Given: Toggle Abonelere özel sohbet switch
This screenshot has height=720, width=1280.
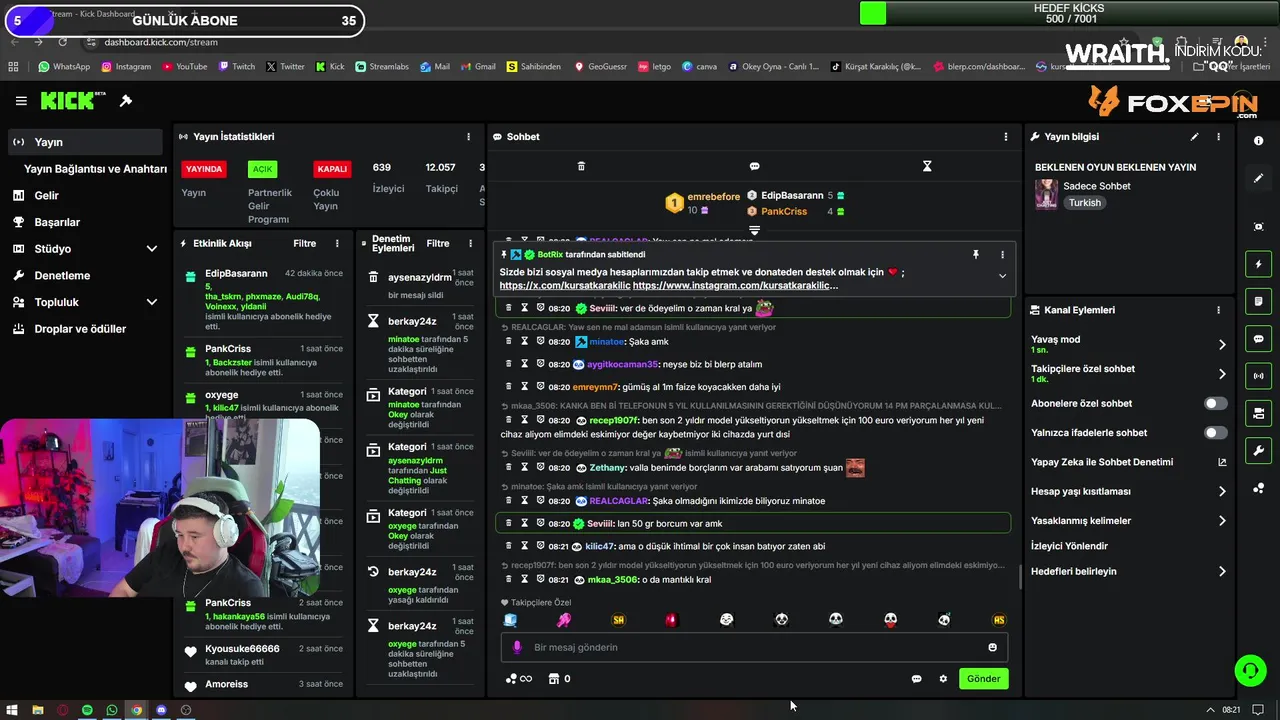Looking at the screenshot, I should [x=1215, y=404].
